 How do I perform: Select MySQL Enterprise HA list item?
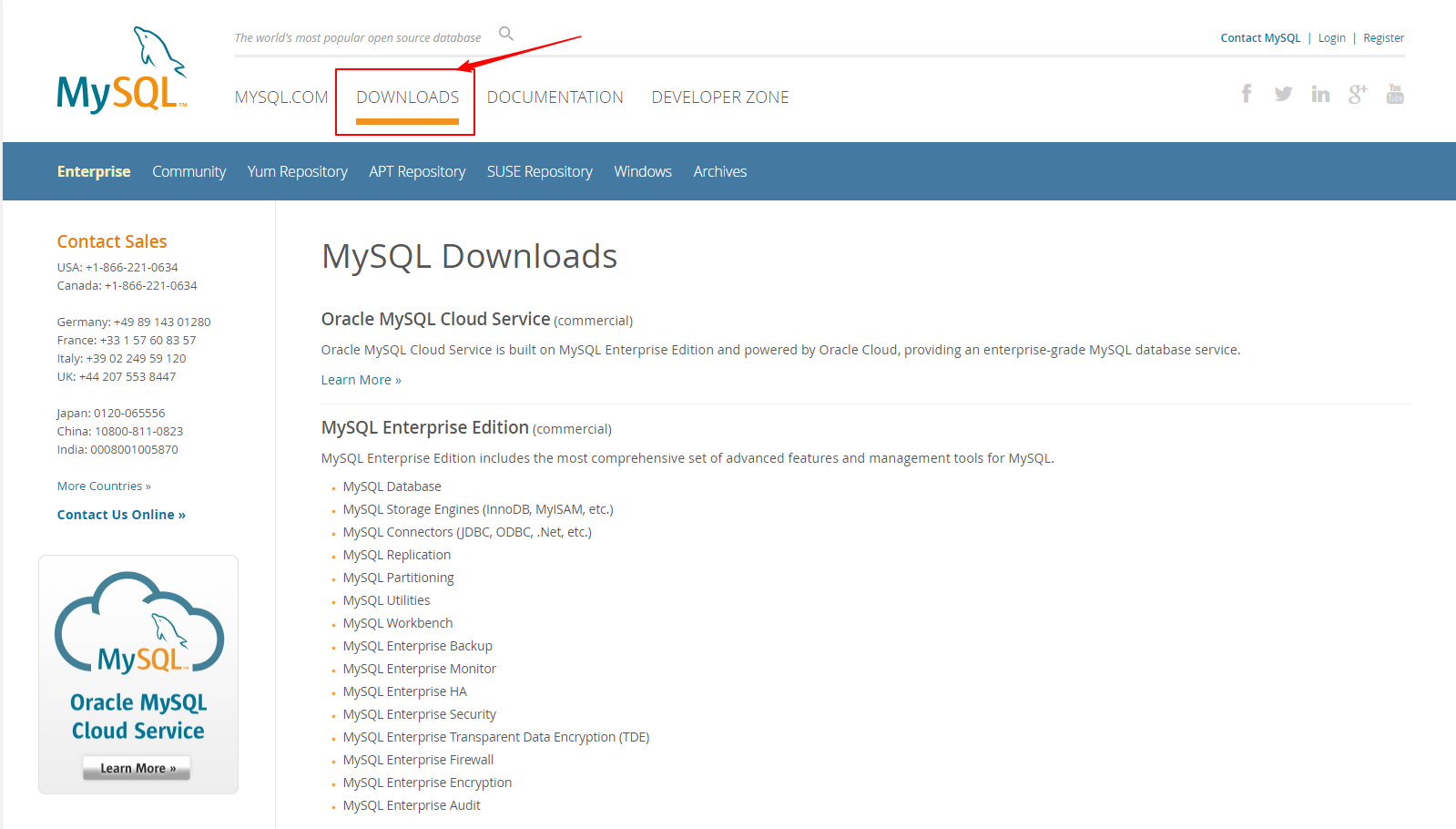pos(405,691)
